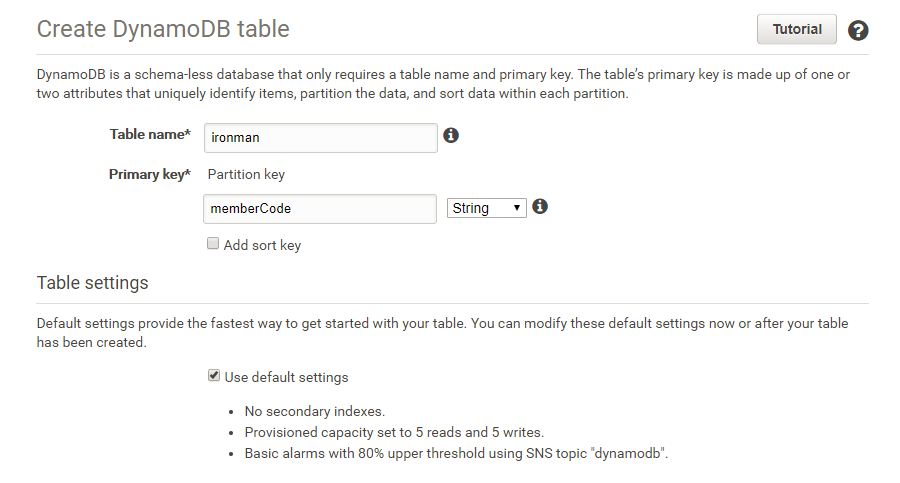The height and width of the screenshot is (483, 900).
Task: Tick the Add sort key checkbox
Action: tap(213, 244)
